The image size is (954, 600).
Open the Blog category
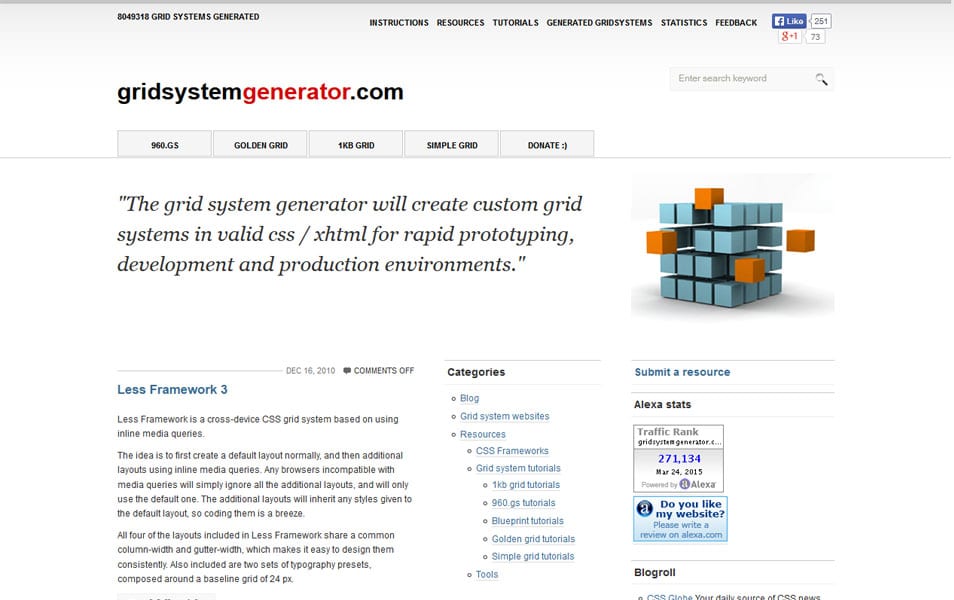click(x=469, y=398)
